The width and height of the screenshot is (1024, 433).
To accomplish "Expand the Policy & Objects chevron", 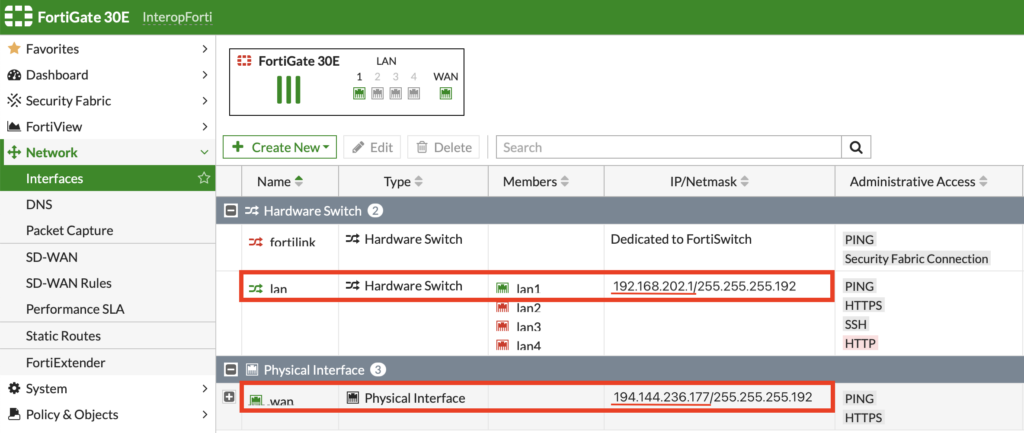I will point(204,415).
